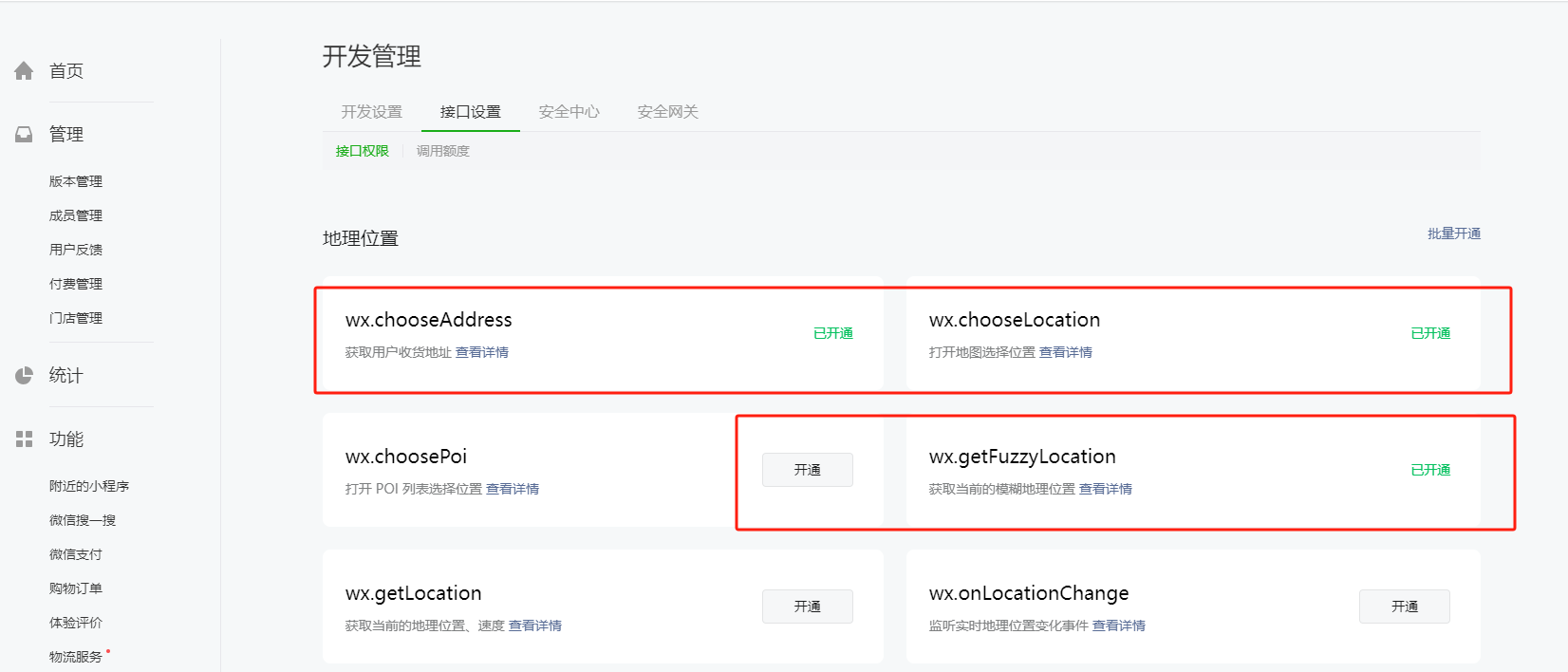Image resolution: width=1568 pixels, height=672 pixels.
Task: Click 已开通 status of wx.chooseLocation
Action: [1430, 333]
